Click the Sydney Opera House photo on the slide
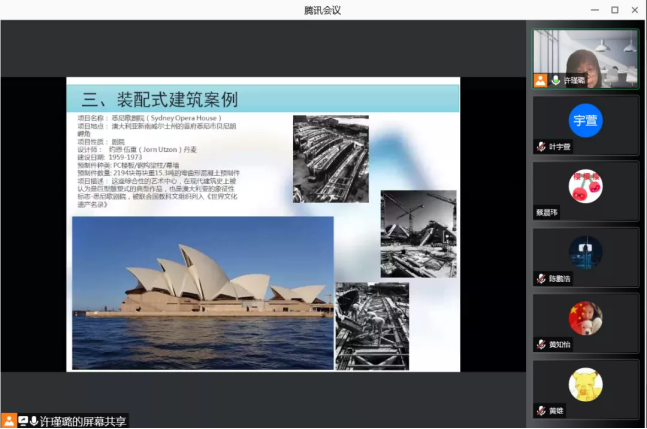 point(202,279)
